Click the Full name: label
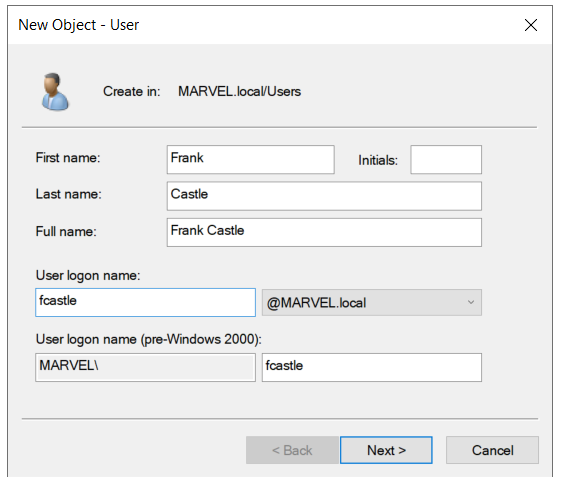 (66, 231)
